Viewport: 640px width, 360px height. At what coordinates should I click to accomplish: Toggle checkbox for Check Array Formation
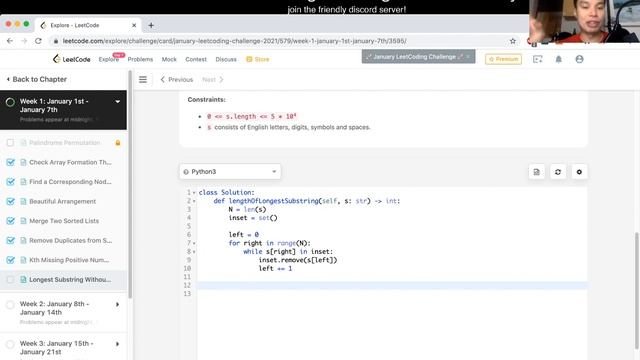coord(11,162)
